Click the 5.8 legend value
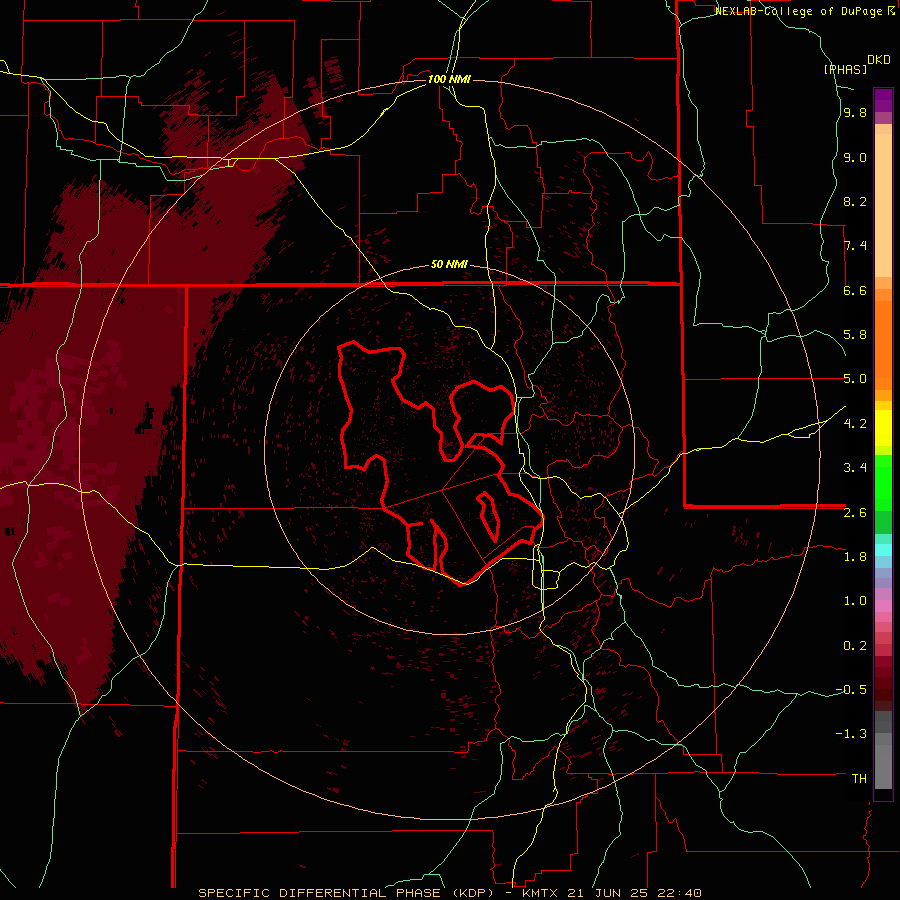 point(855,335)
